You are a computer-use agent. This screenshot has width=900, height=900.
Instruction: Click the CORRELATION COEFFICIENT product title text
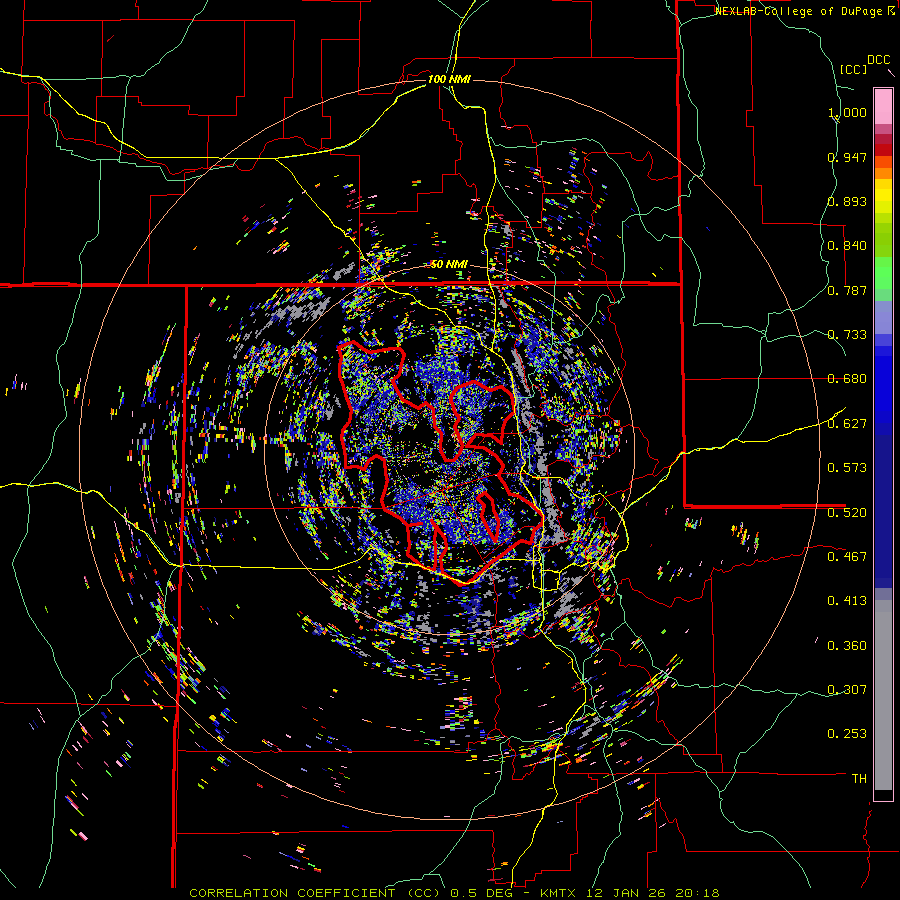coord(315,893)
